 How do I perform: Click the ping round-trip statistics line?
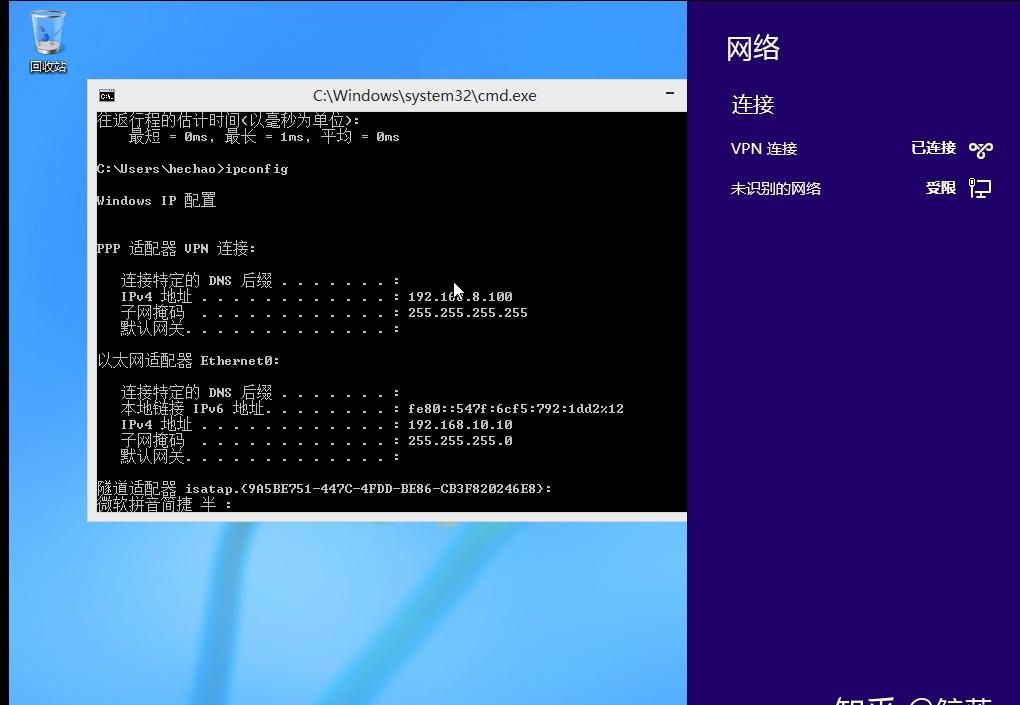(264, 137)
